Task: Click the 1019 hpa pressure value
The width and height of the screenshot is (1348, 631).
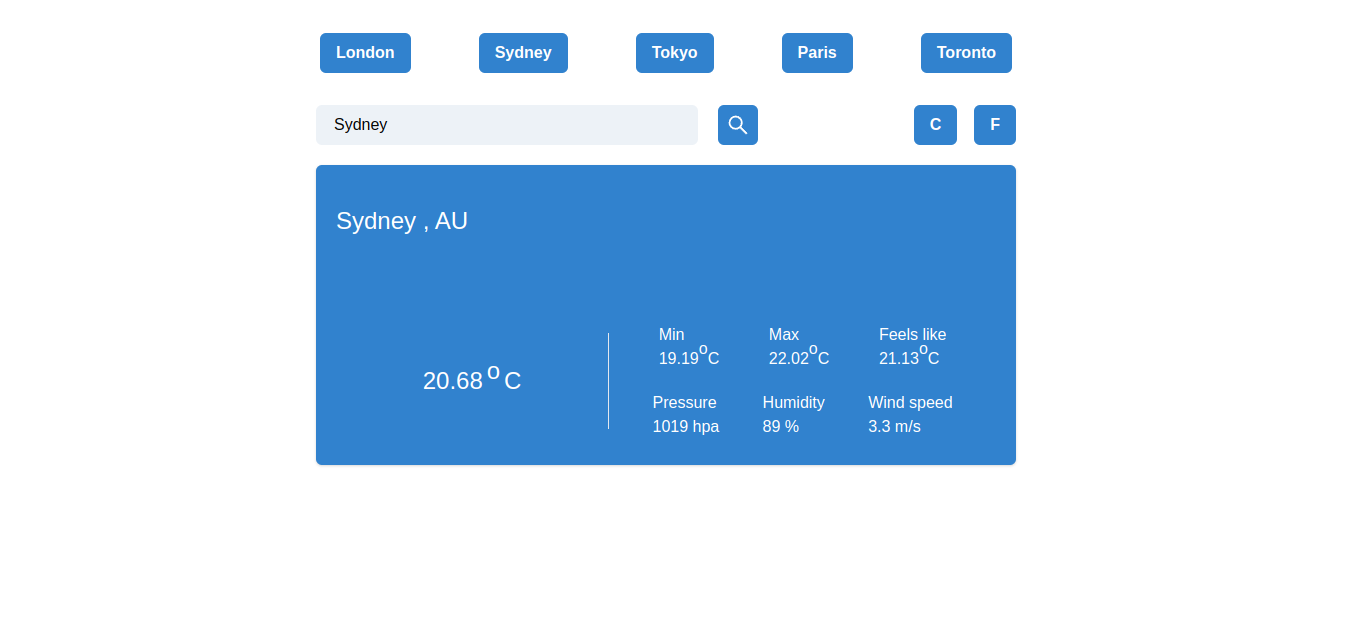Action: pos(685,427)
